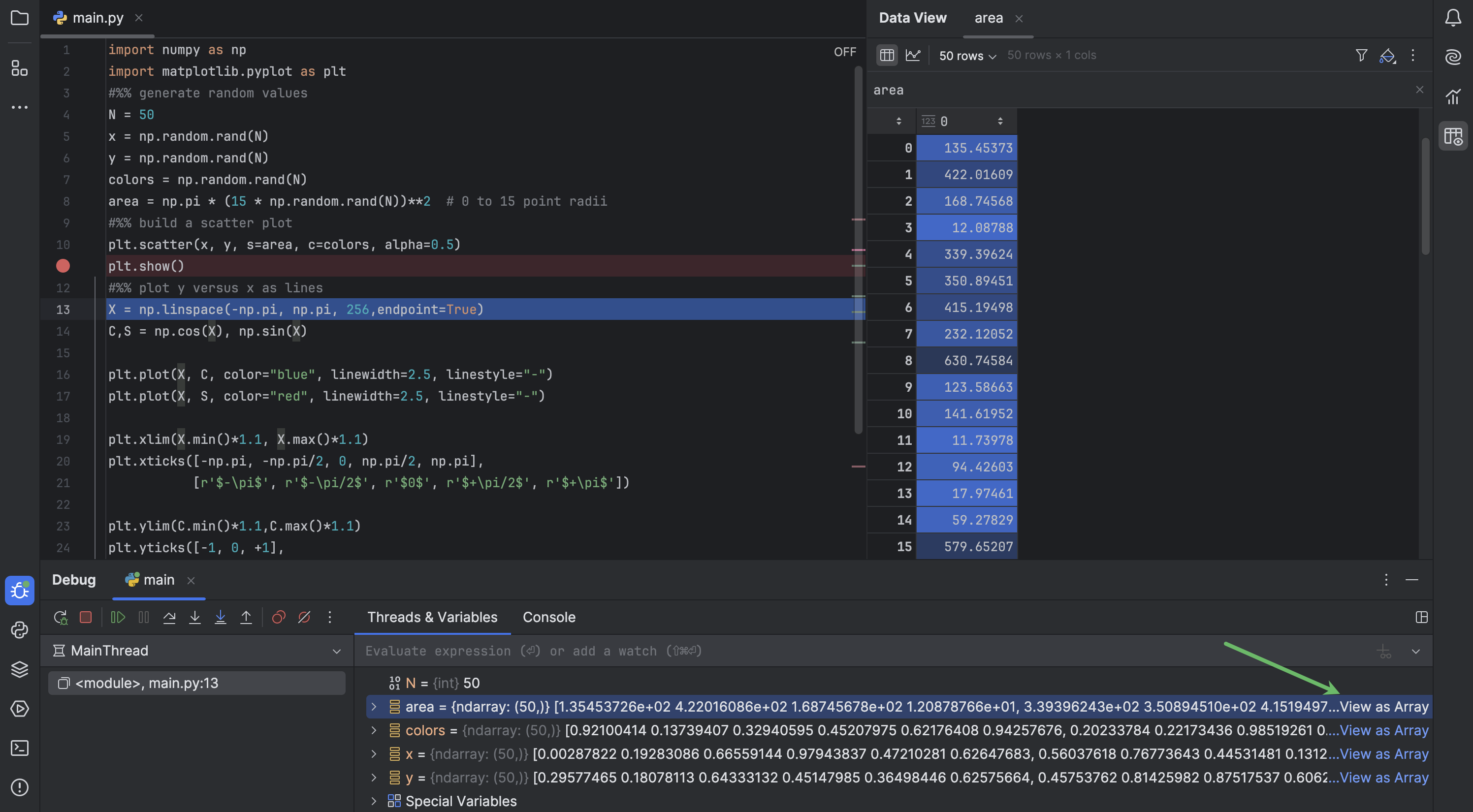Switch Data View to chart visualization
Image resolution: width=1473 pixels, height=812 pixels.
pos(914,55)
